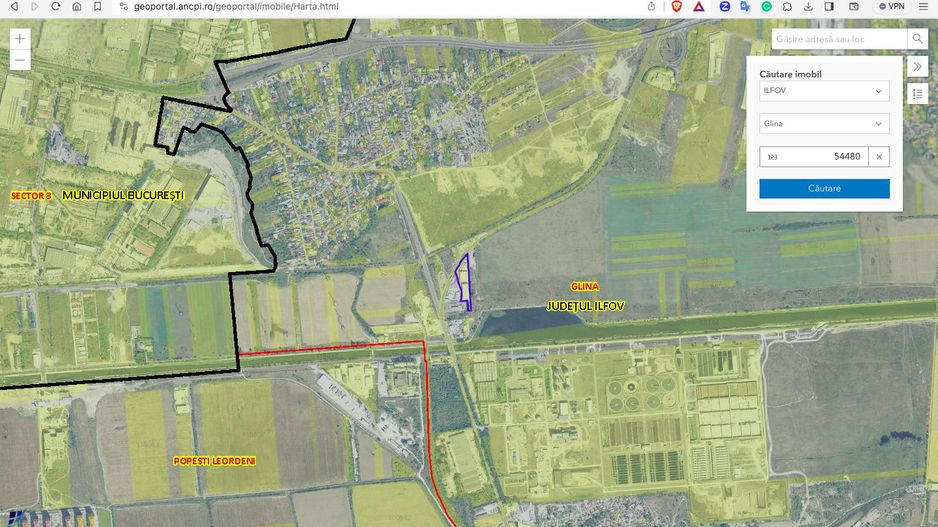Open the Brave wallet icon
Viewport: 938px width, 527px height.
[x=854, y=7]
